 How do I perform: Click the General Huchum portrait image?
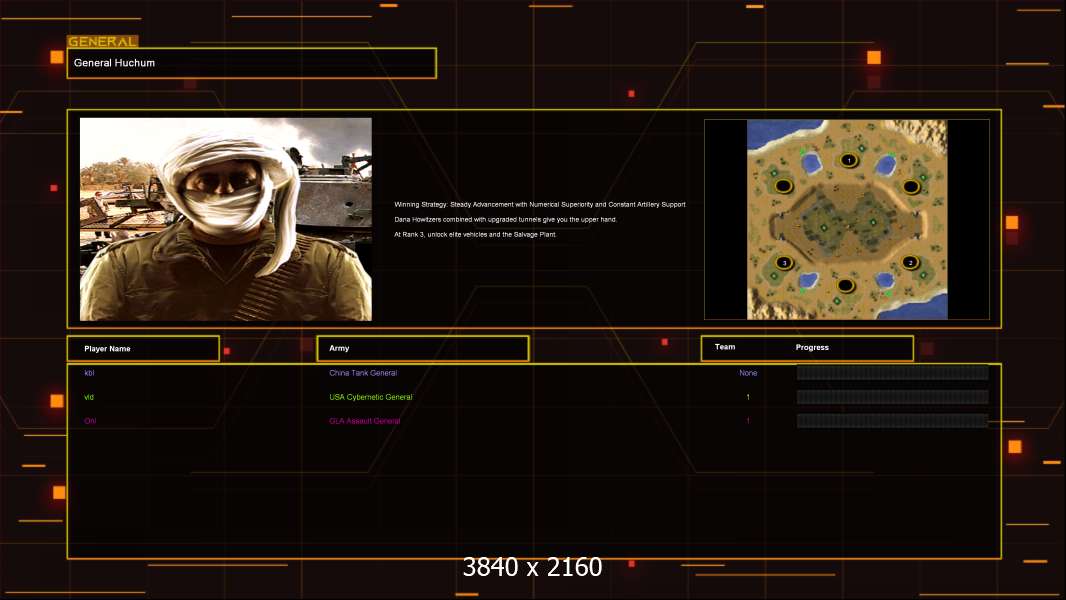pyautogui.click(x=226, y=219)
